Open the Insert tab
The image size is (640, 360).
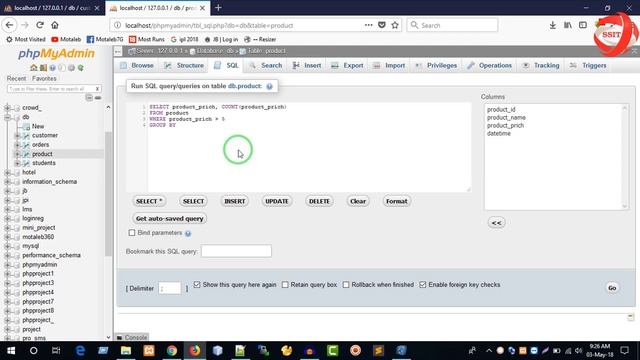point(307,65)
